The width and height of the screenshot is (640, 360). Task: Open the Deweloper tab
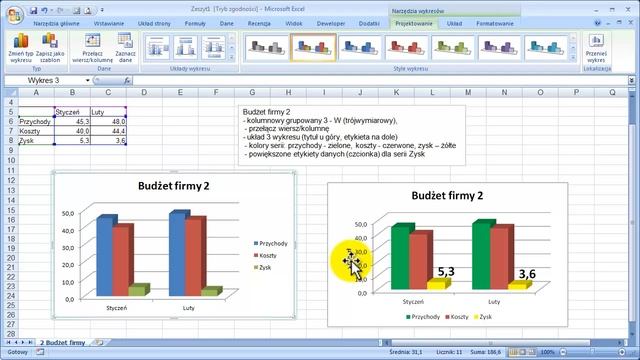coord(331,24)
